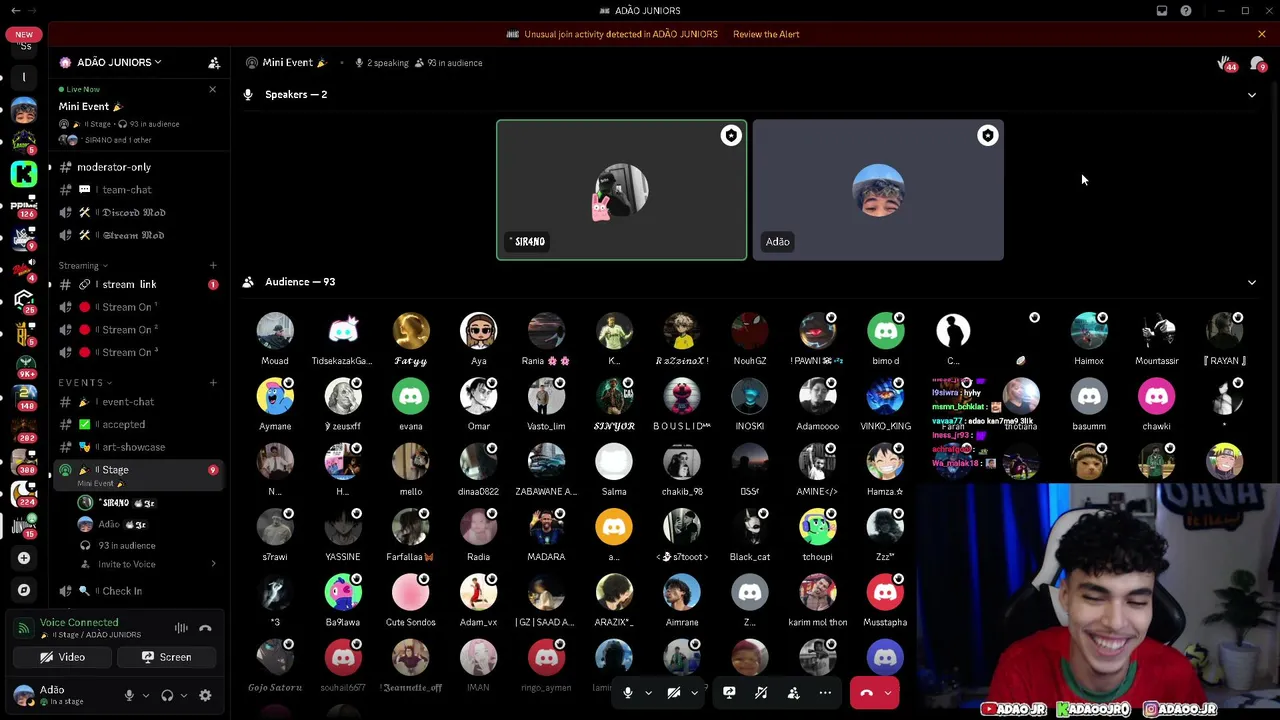Turn on camera in the stage control bar
1280x720 pixels.
coord(674,693)
